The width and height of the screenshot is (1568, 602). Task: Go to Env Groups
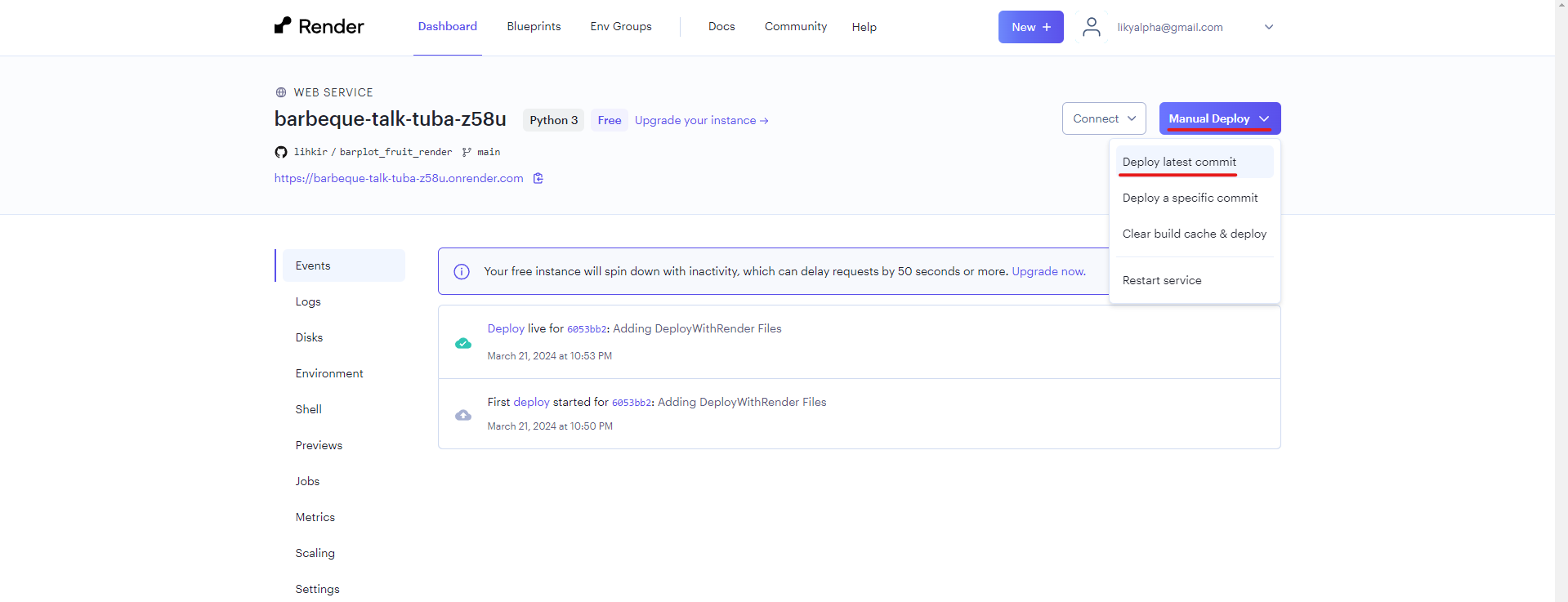(621, 26)
